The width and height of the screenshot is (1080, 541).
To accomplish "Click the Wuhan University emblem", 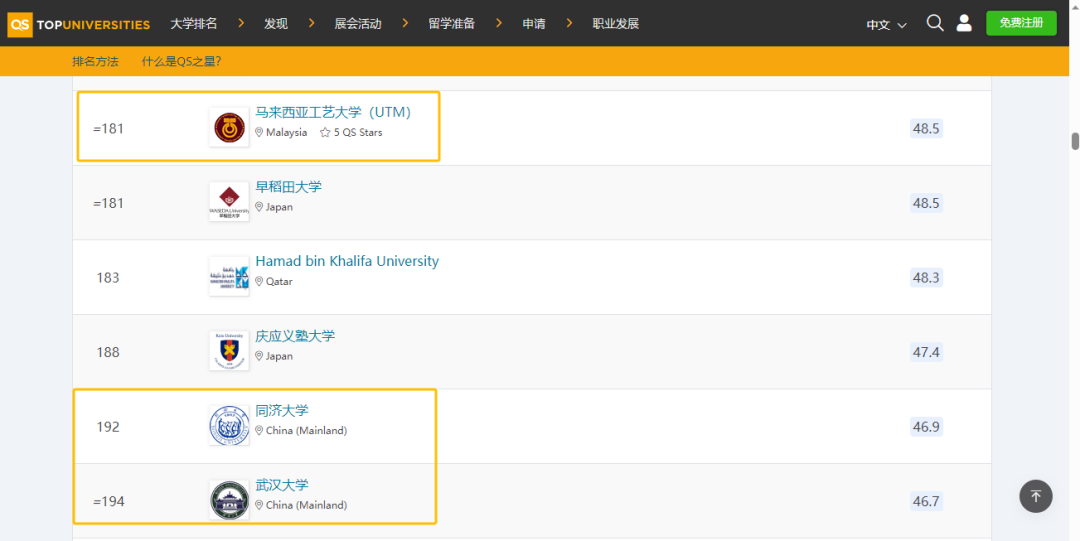I will tap(229, 501).
